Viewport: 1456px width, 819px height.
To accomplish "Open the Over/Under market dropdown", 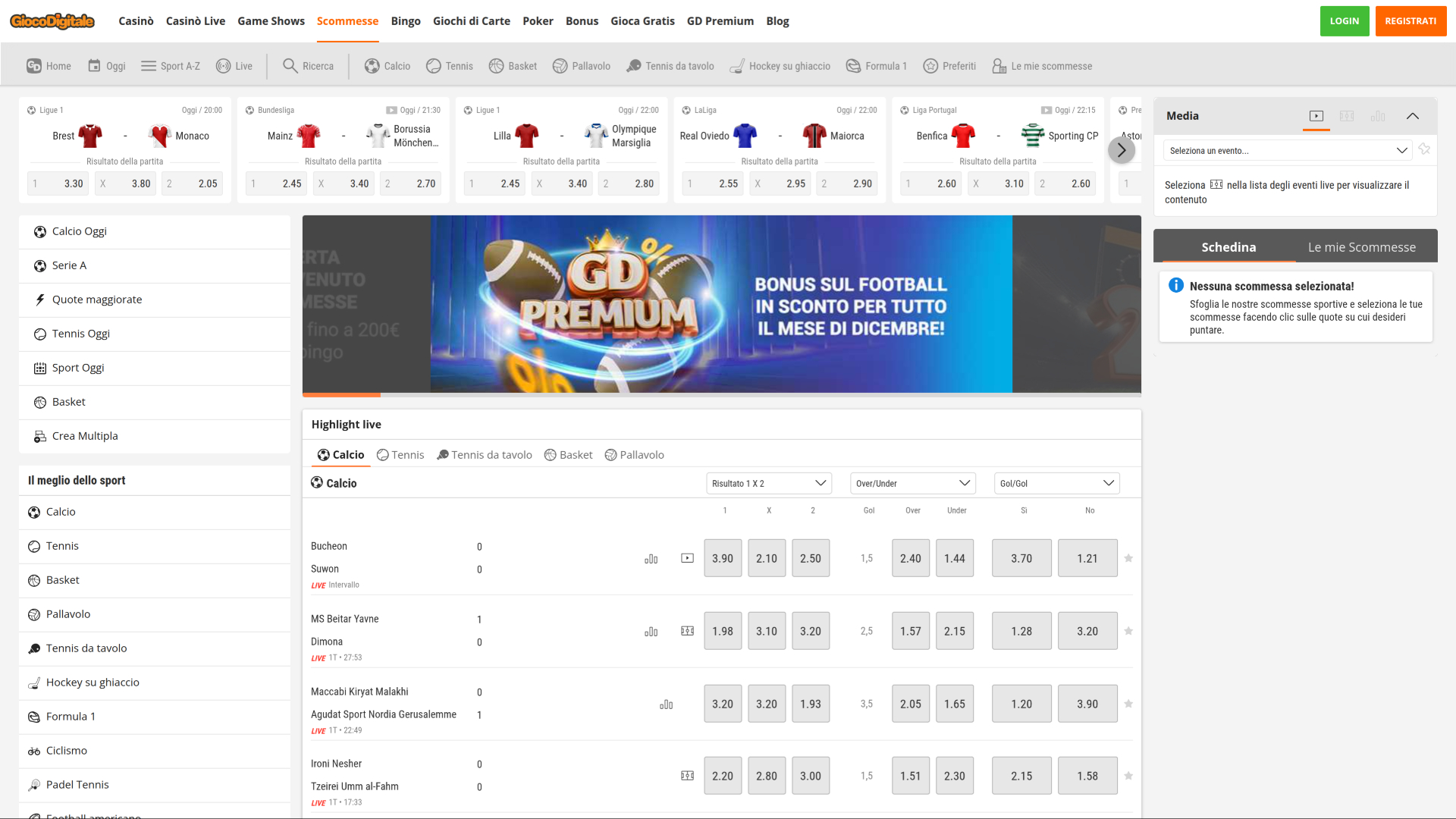I will pos(912,483).
